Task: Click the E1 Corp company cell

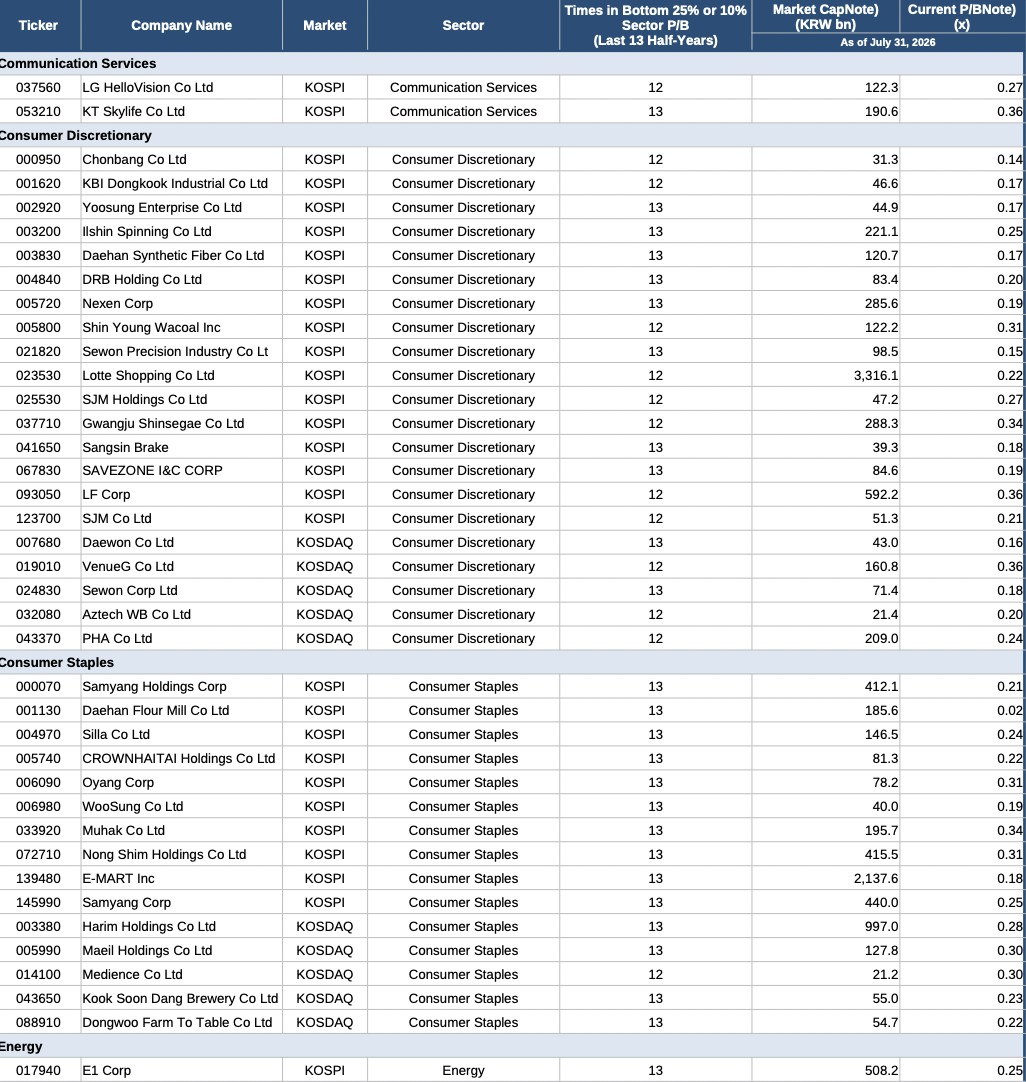Action: click(181, 1070)
